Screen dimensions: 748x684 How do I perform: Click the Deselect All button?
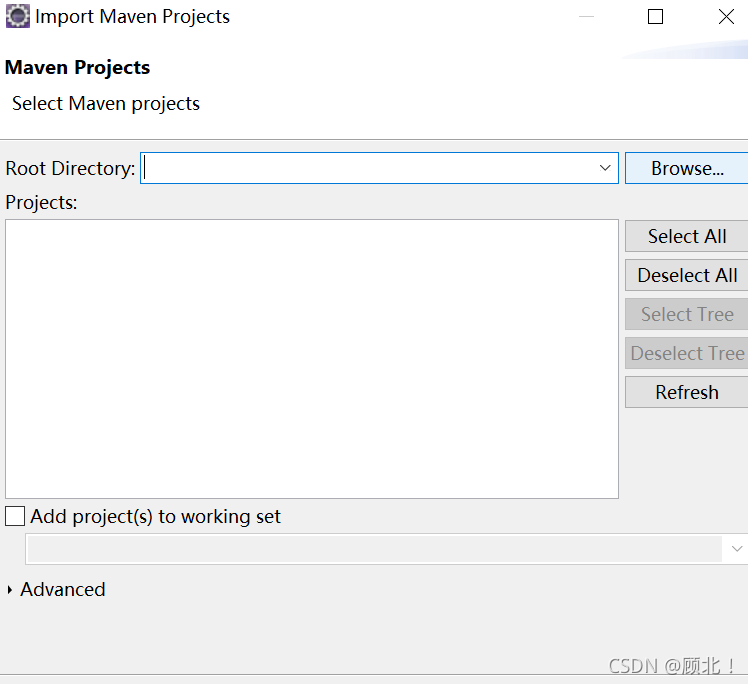(687, 275)
